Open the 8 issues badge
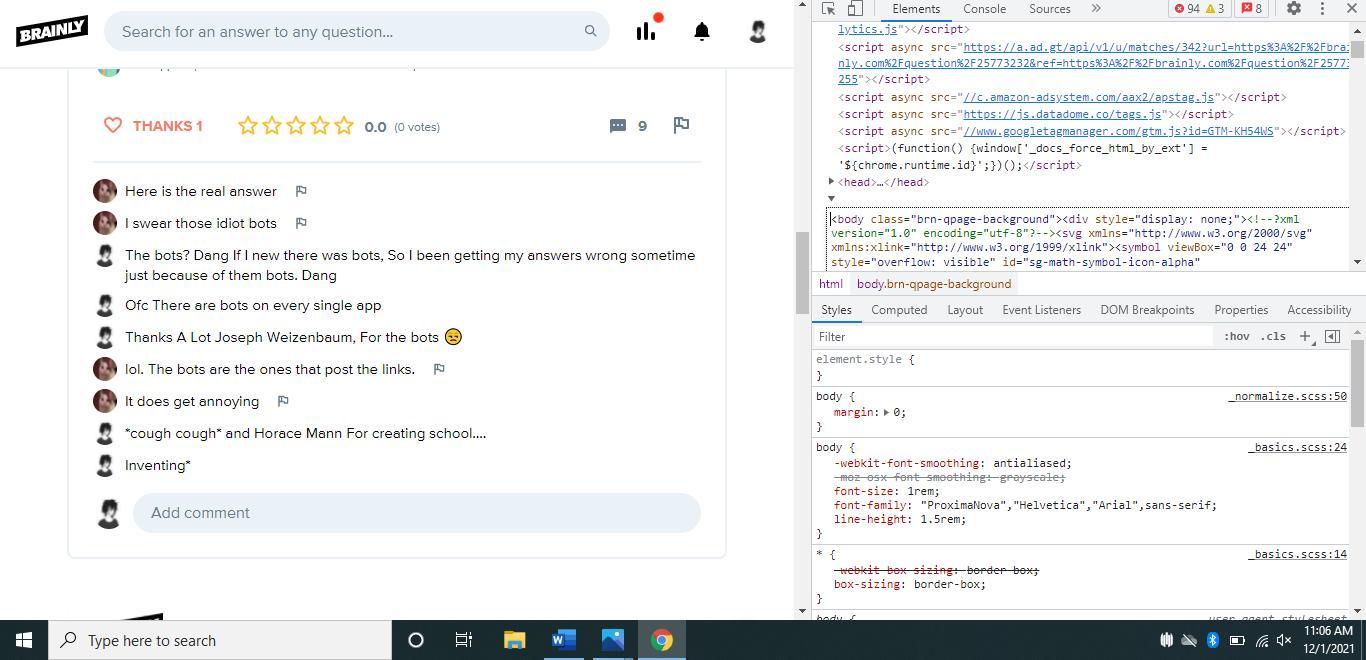Viewport: 1366px width, 660px height. [x=1251, y=8]
